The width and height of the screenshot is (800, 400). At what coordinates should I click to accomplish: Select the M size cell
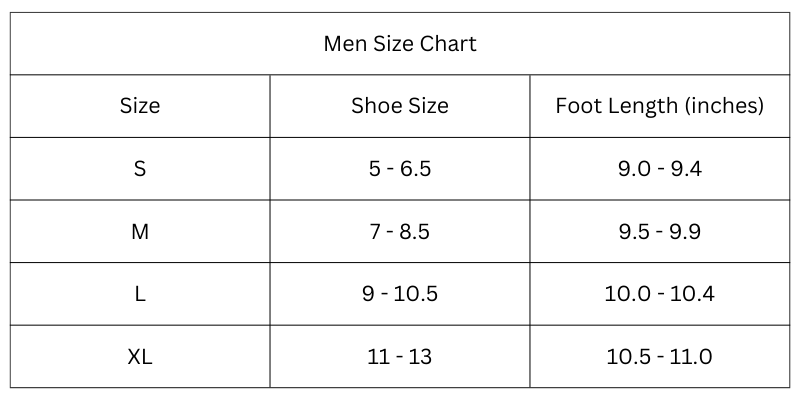(140, 232)
